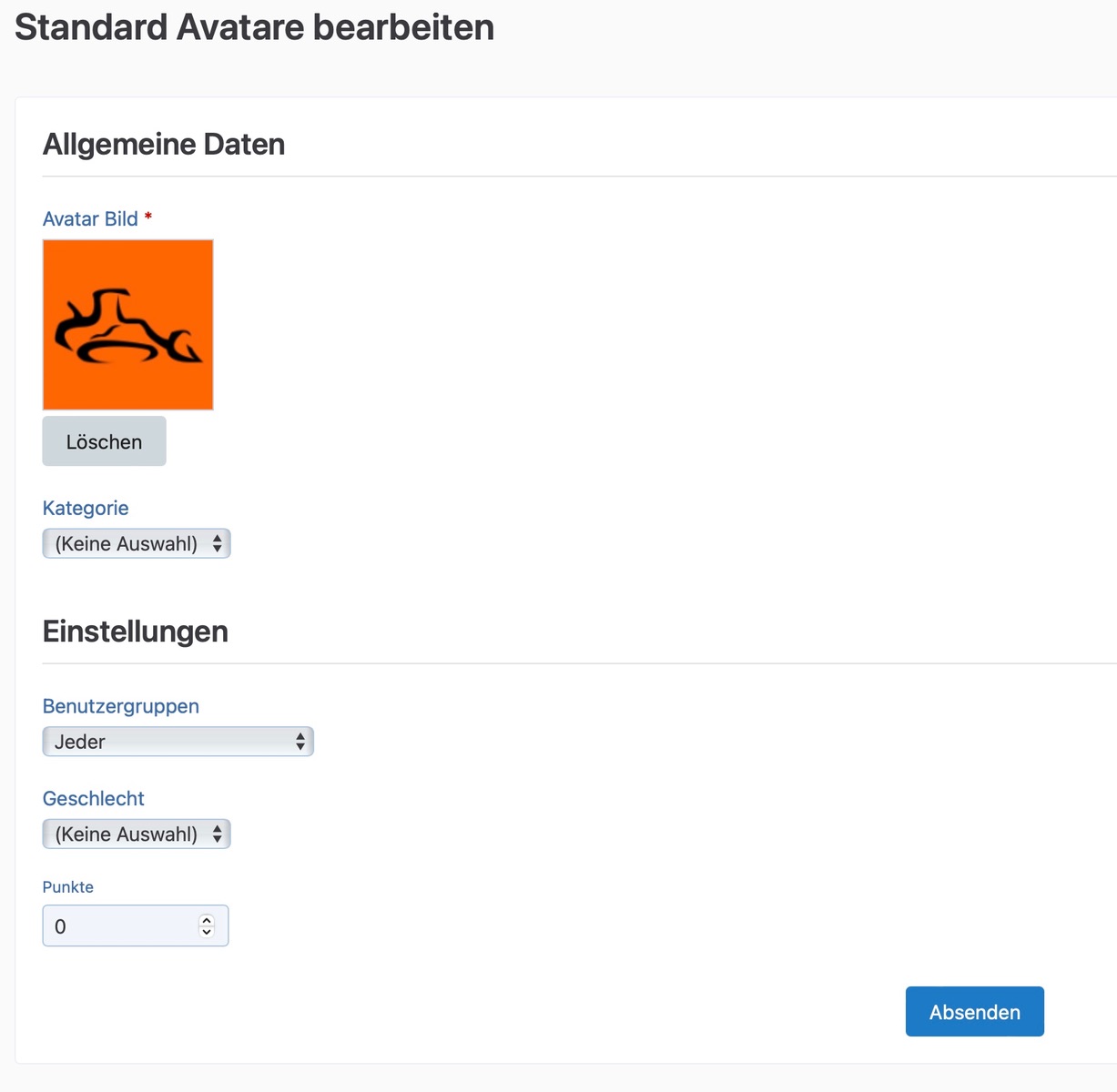
Task: Decrease Punkte with the down stepper arrow
Action: tap(207, 932)
